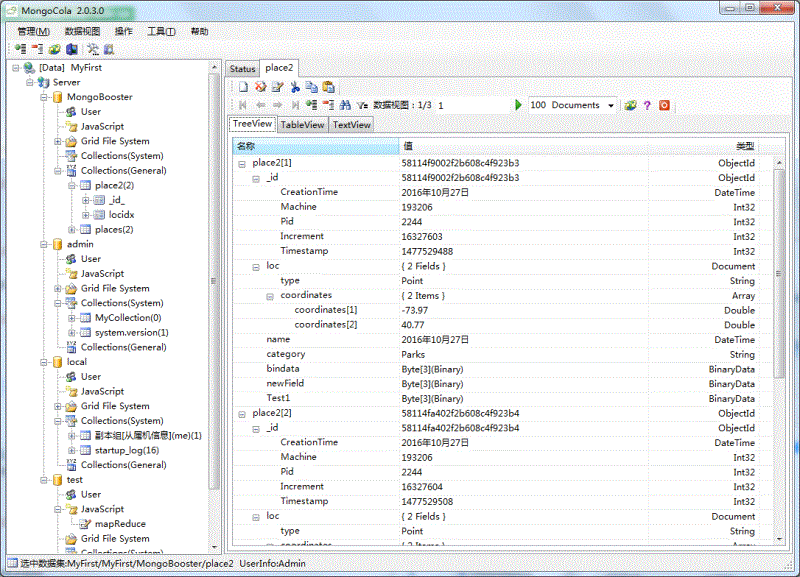Collapse the loc row under place2[1]
This screenshot has height=577, width=800.
point(256,267)
